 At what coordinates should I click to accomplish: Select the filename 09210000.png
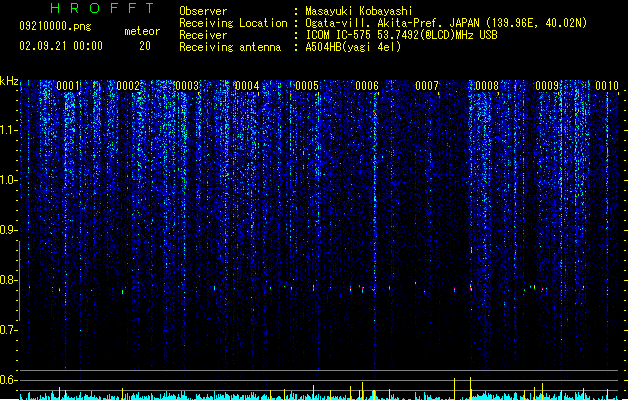55,26
